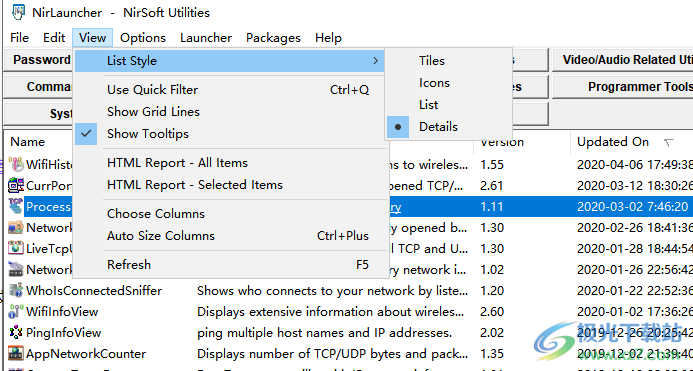Open the File menu
Image resolution: width=693 pixels, height=371 pixels.
(x=19, y=38)
